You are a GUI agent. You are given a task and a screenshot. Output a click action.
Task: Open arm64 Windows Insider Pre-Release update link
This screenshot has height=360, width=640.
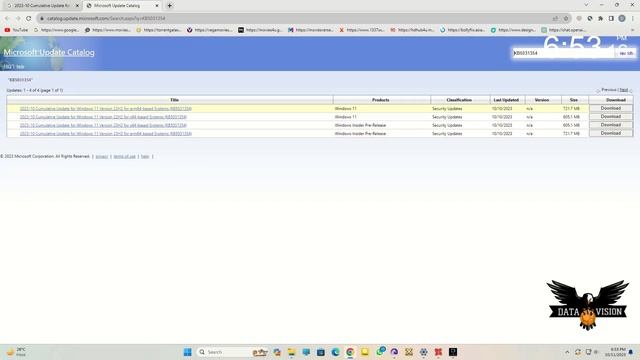[x=106, y=133]
